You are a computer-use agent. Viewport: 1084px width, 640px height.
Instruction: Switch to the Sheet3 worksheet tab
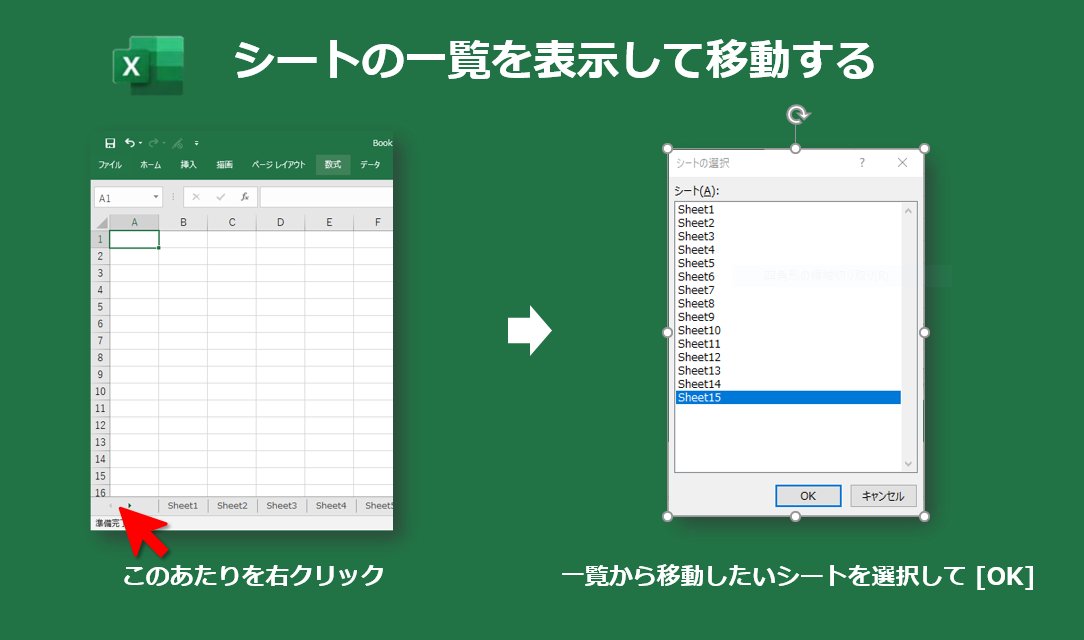281,506
